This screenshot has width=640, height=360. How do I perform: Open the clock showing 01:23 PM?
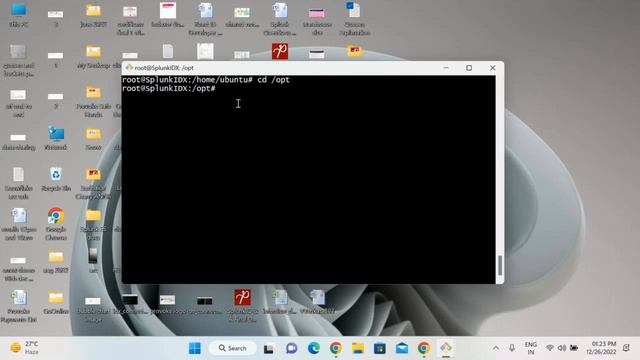click(601, 348)
